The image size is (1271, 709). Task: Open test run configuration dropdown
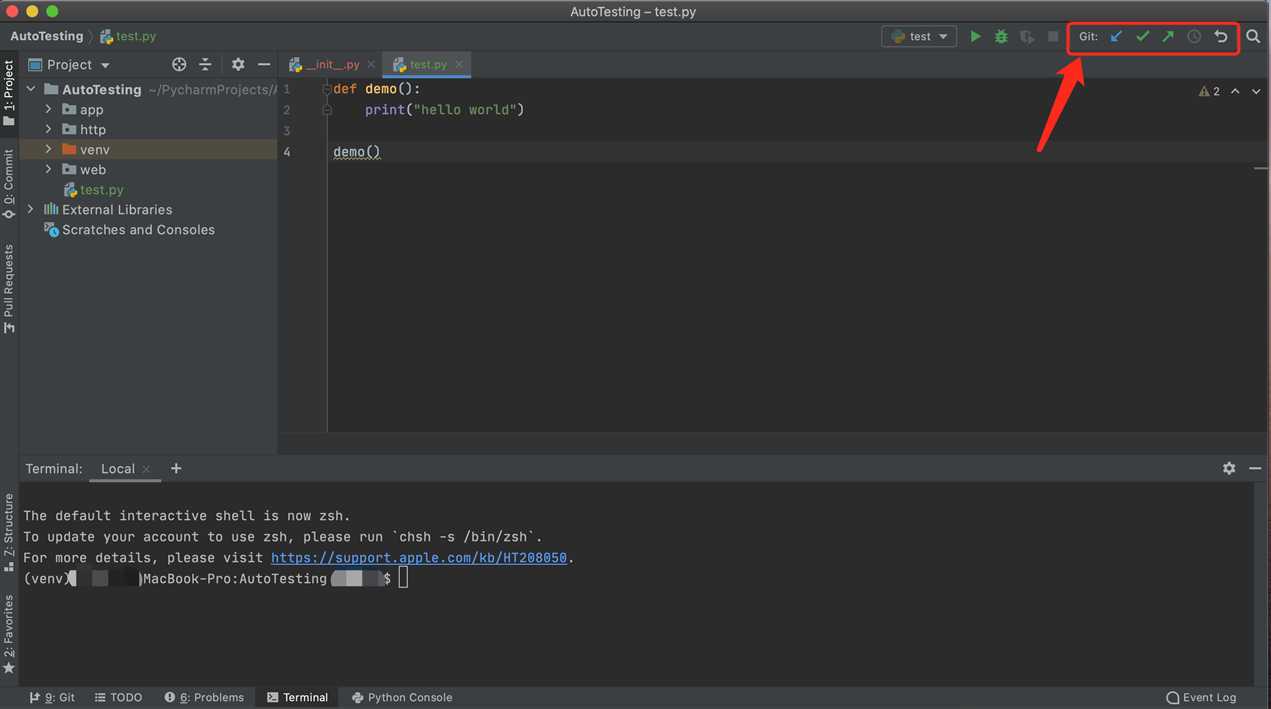(x=919, y=36)
